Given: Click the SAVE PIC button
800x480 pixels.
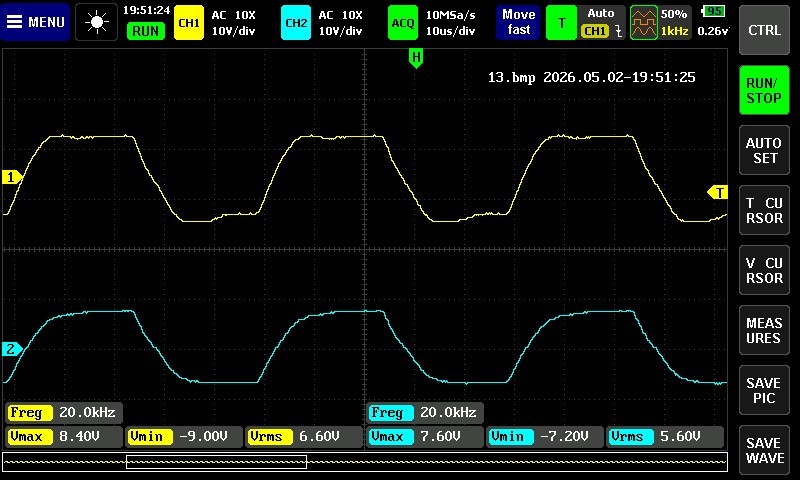Looking at the screenshot, I should 764,390.
